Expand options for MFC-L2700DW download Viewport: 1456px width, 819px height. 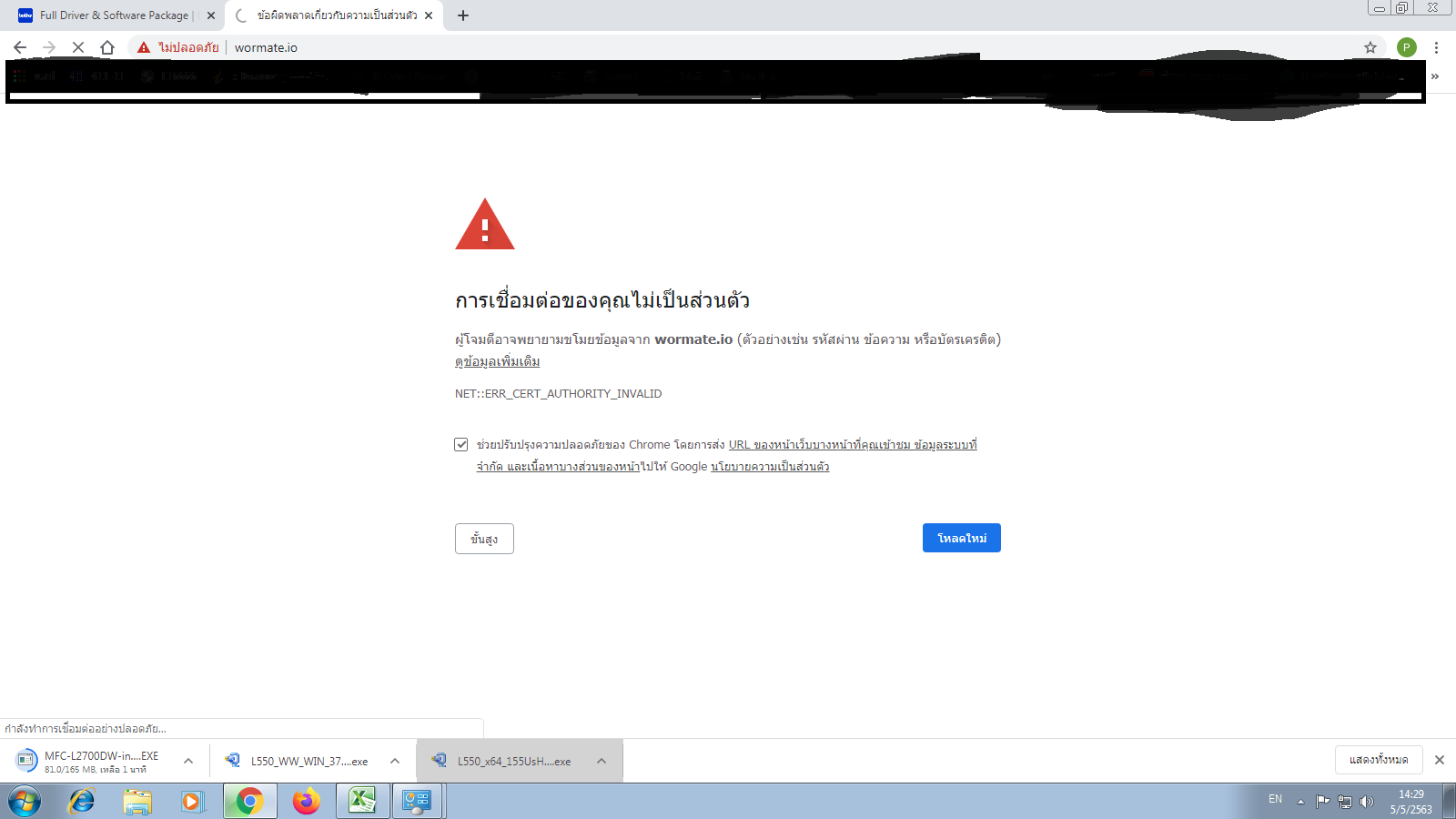click(x=188, y=761)
